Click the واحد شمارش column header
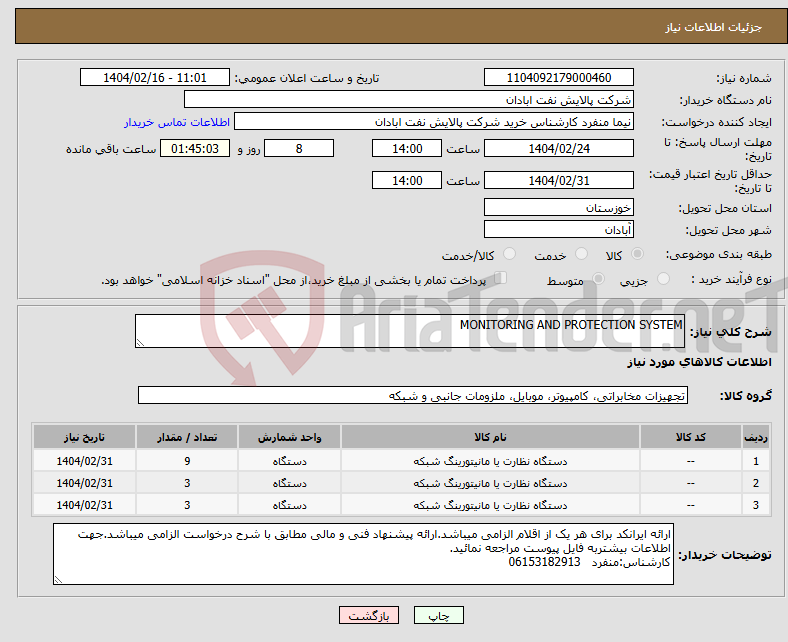 (289, 437)
